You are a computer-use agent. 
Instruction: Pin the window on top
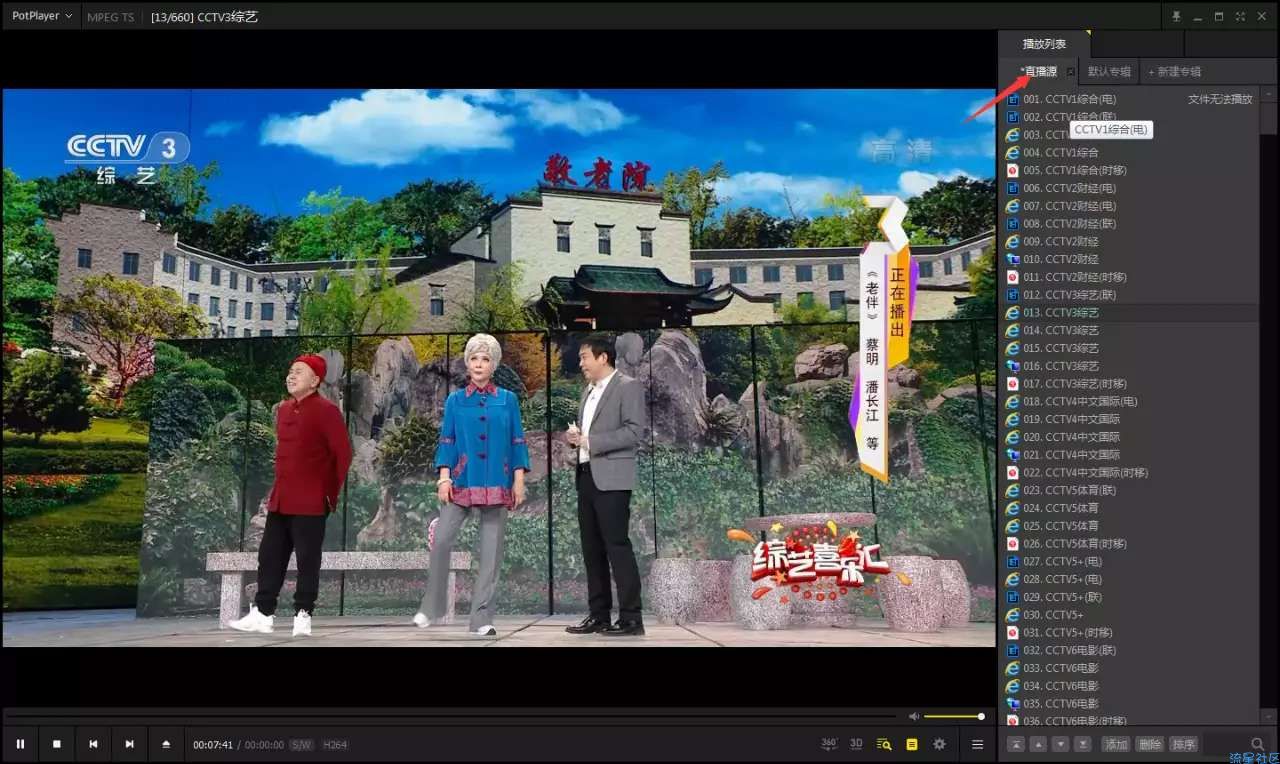click(x=1177, y=16)
